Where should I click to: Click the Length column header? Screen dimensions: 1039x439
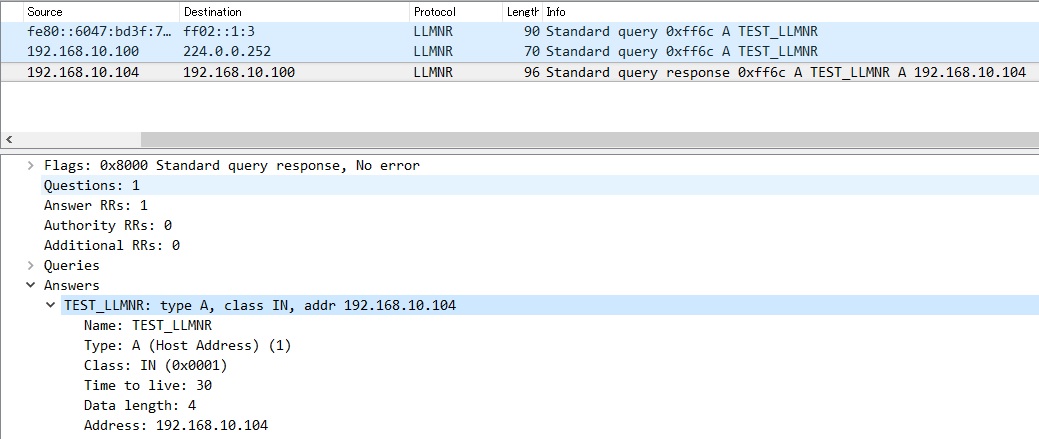click(x=522, y=12)
